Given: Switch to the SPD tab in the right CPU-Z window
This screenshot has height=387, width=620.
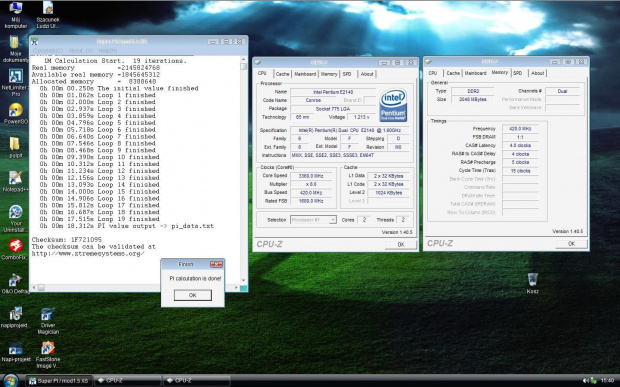Looking at the screenshot, I should tap(518, 73).
